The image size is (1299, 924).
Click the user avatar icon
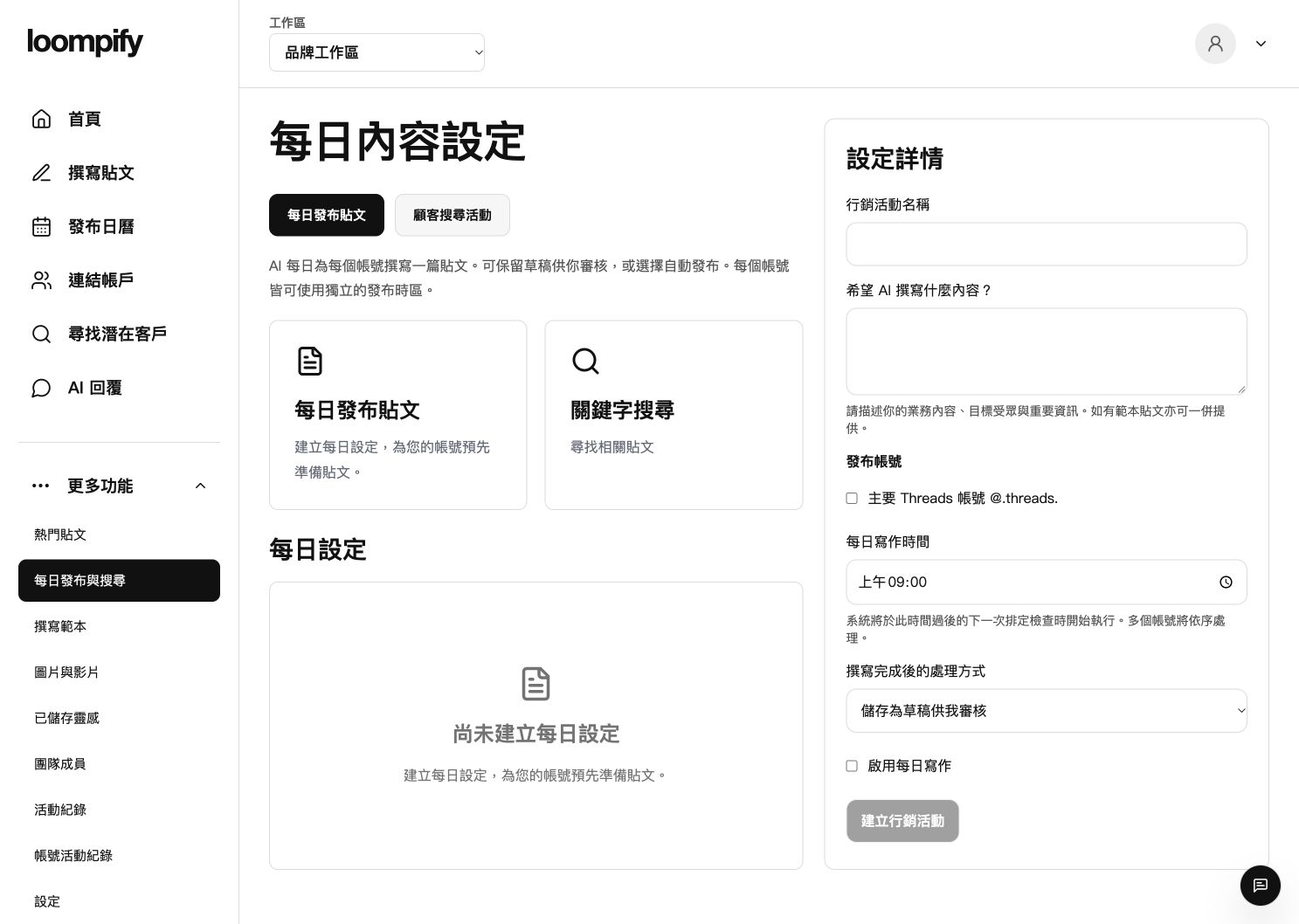[1215, 44]
